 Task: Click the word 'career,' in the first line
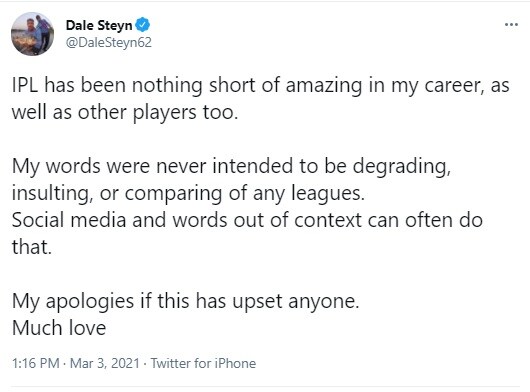454,87
